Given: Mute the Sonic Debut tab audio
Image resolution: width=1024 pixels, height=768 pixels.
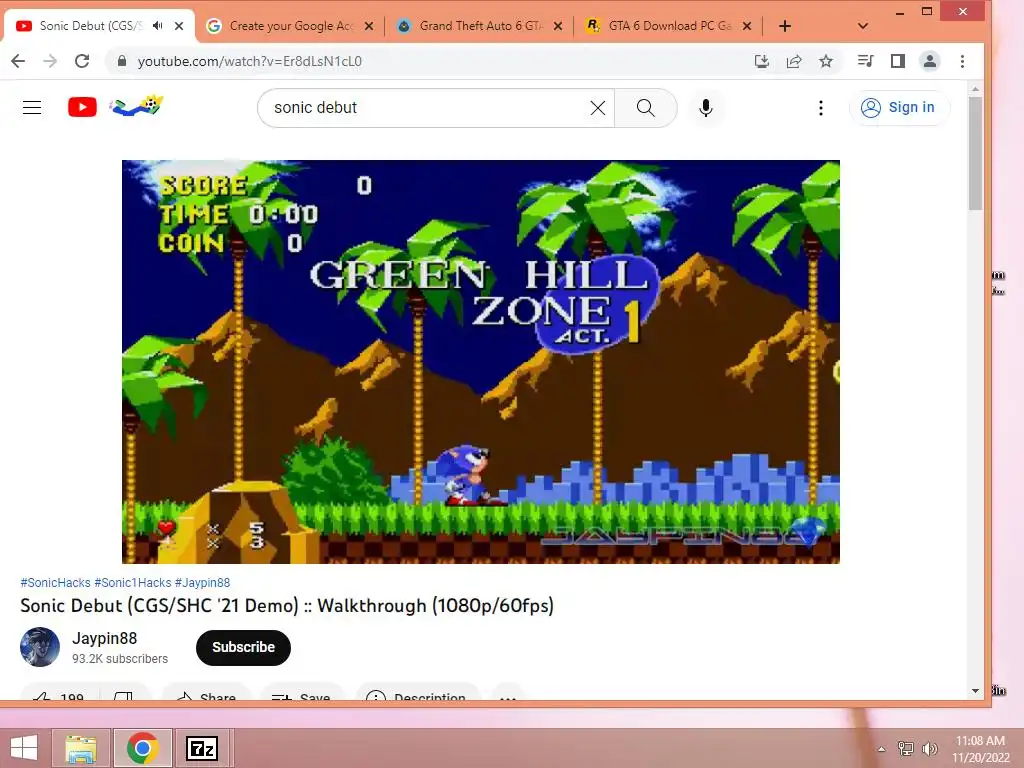Looking at the screenshot, I should point(157,26).
